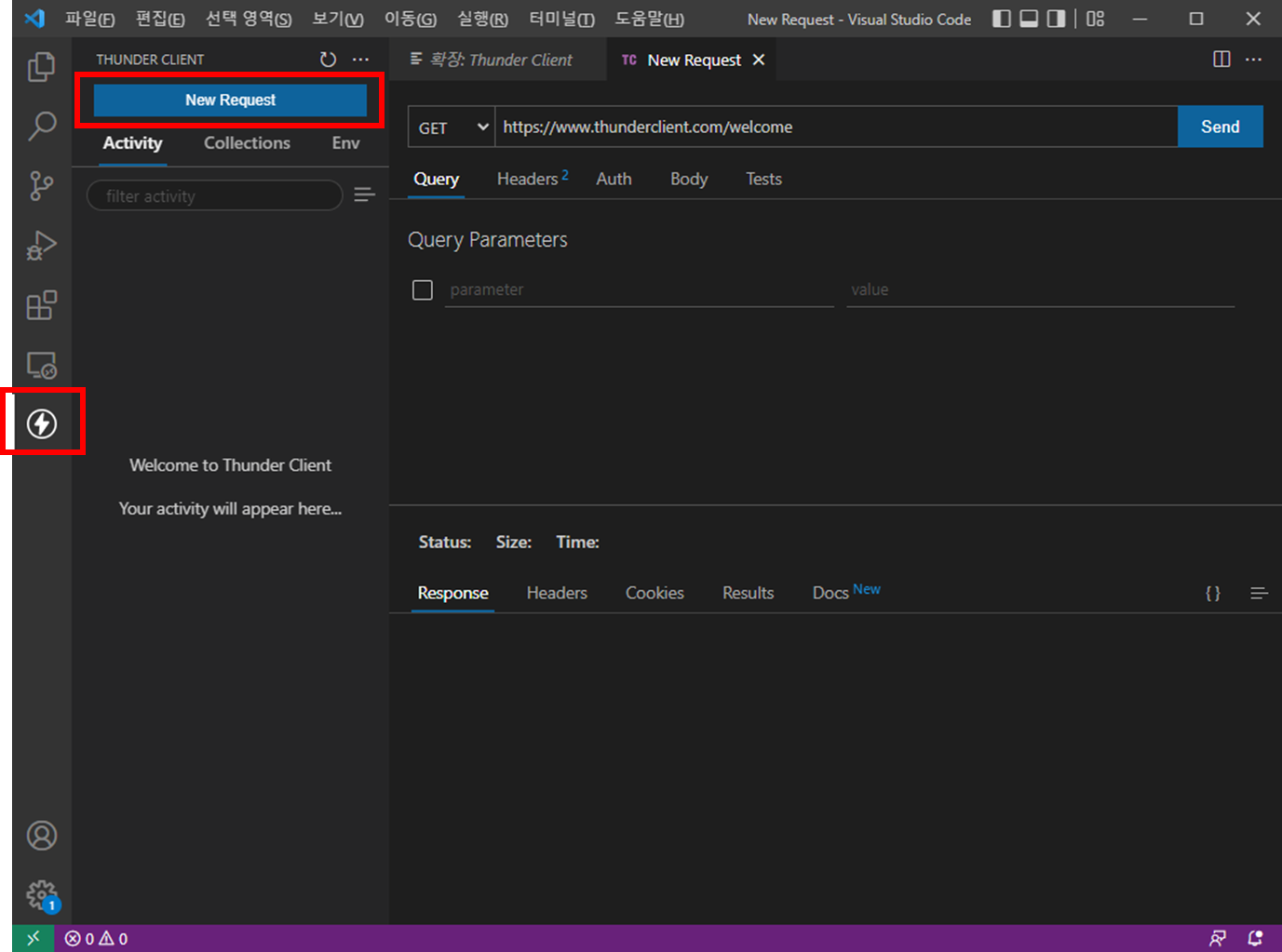Switch to the Activity tab

tap(132, 143)
